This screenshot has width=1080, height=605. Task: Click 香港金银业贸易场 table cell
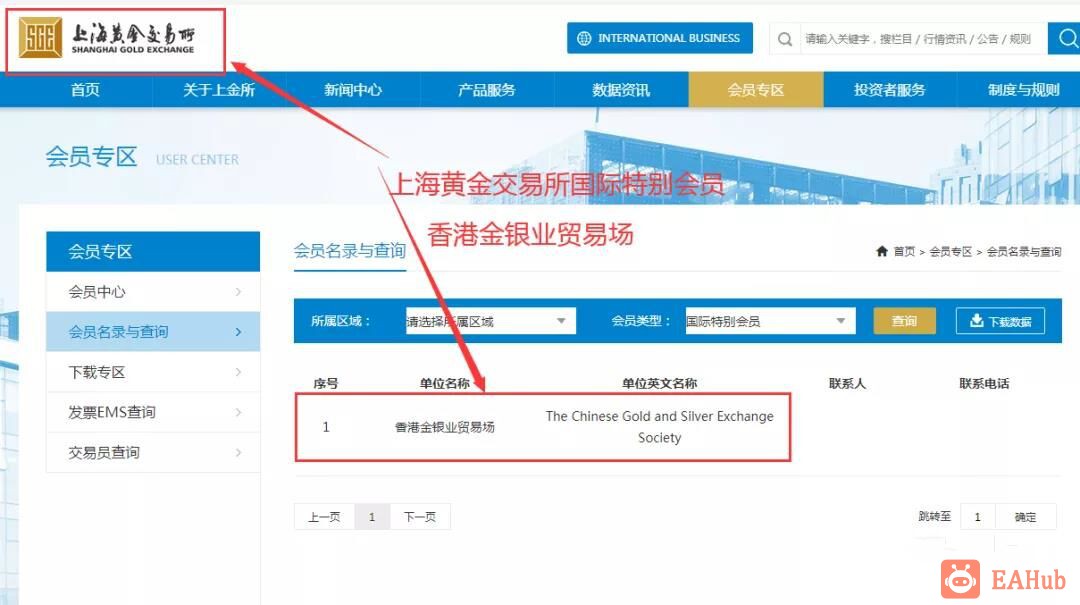445,427
